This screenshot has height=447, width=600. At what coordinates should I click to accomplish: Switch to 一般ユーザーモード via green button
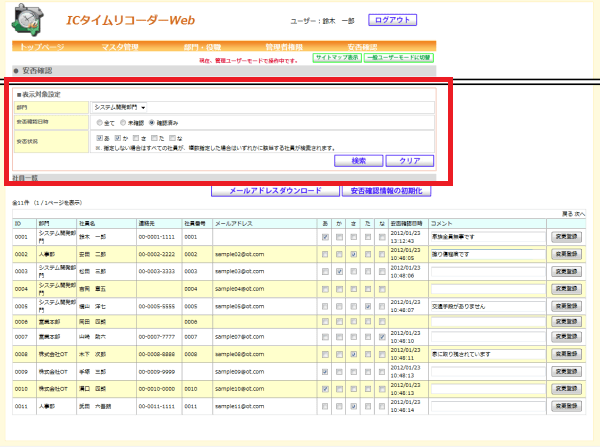coord(399,58)
